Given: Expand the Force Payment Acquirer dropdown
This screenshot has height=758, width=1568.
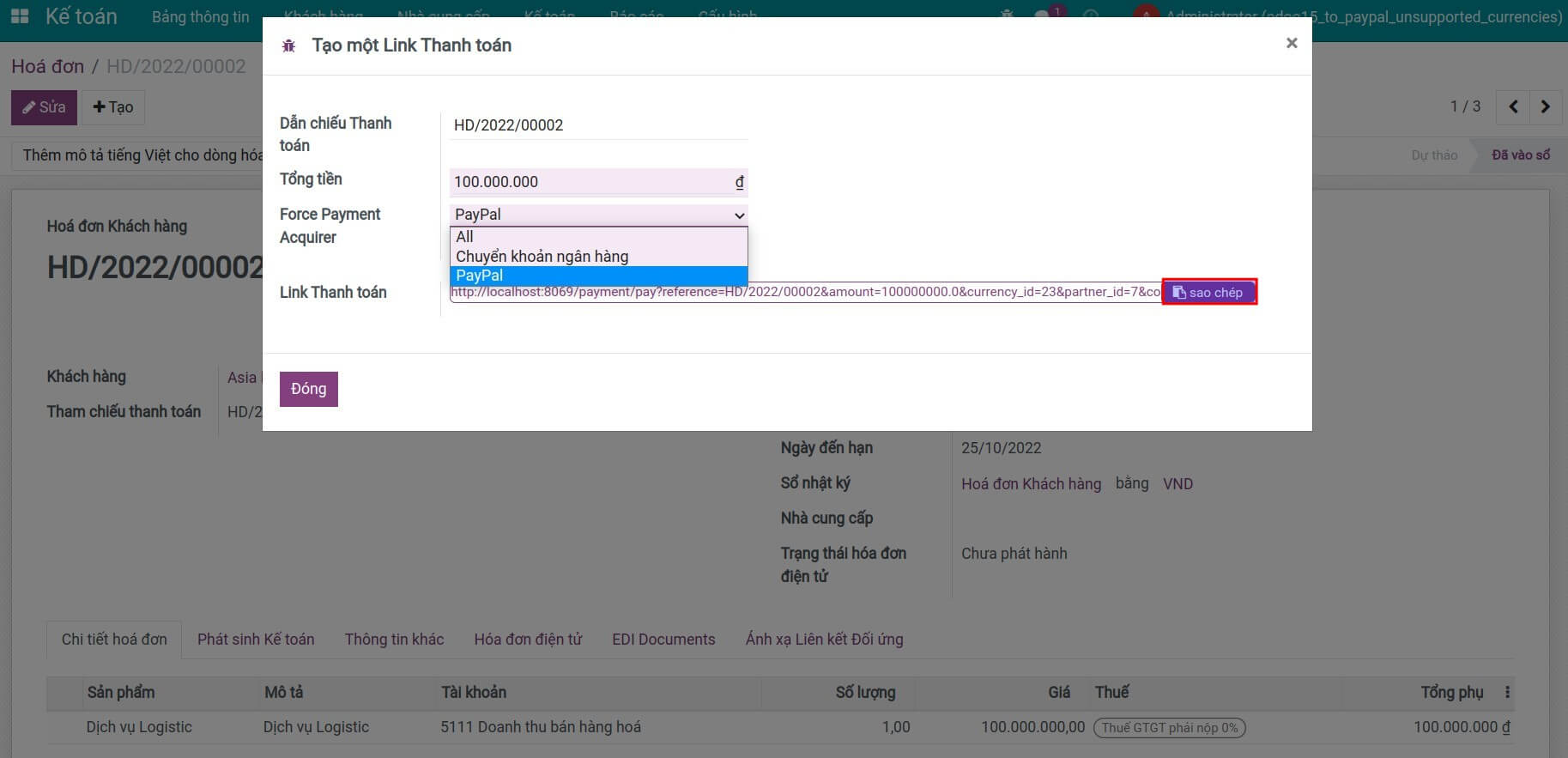Looking at the screenshot, I should pyautogui.click(x=598, y=215).
